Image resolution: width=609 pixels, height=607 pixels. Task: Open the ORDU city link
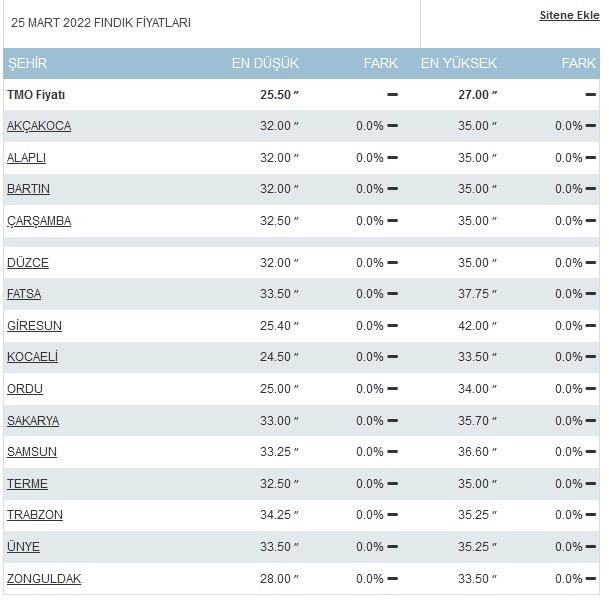[x=25, y=388]
